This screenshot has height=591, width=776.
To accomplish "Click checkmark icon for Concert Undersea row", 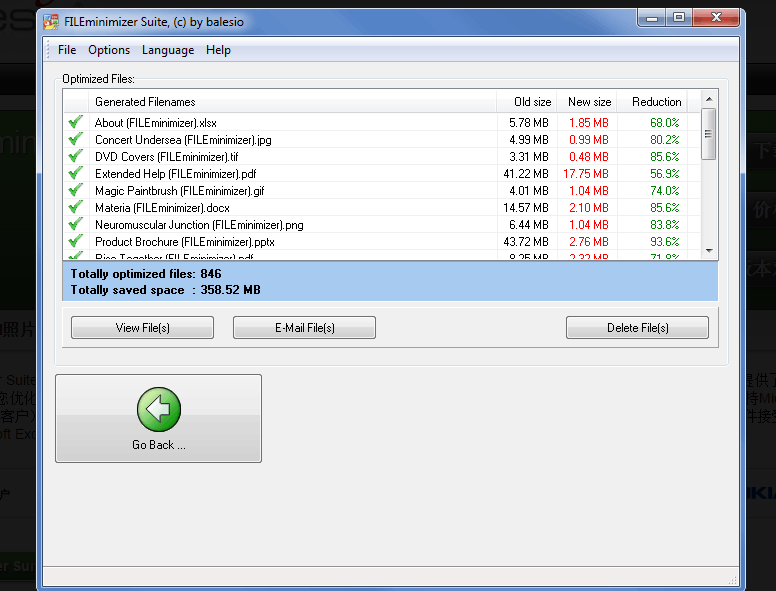I will click(x=76, y=139).
